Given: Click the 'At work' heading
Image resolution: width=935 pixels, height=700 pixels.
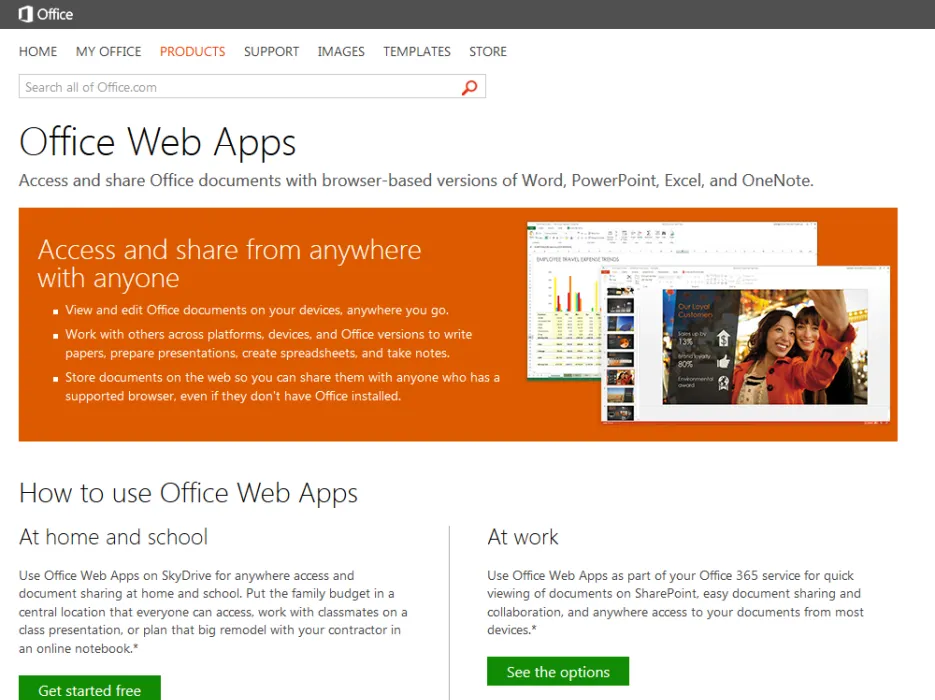Looking at the screenshot, I should pyautogui.click(x=523, y=537).
